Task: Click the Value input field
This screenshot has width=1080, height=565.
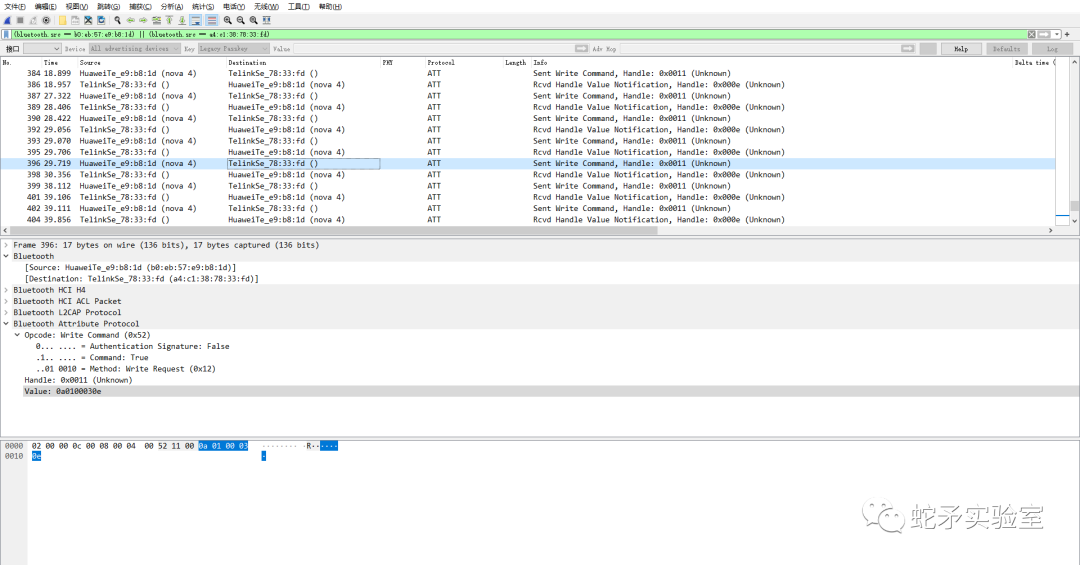Action: point(433,49)
